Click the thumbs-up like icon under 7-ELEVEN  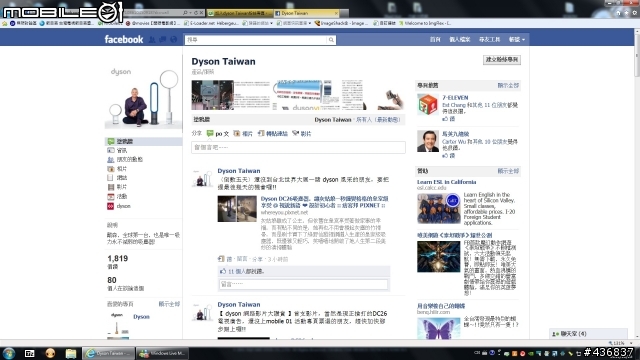[445, 119]
